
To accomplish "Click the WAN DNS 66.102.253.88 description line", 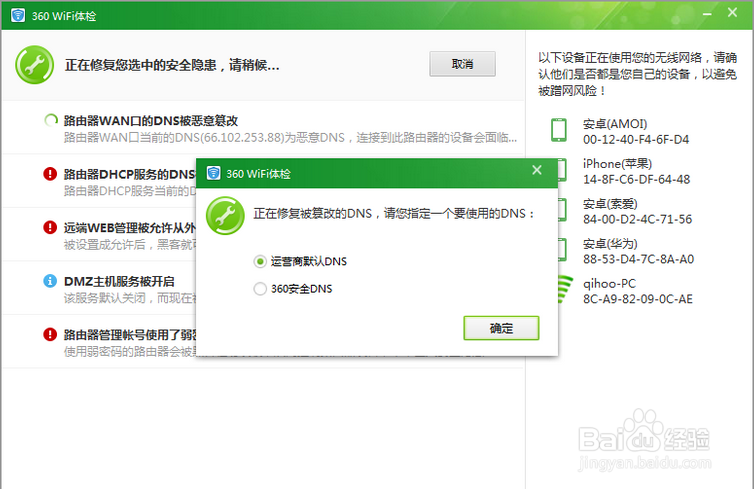I will (290, 138).
